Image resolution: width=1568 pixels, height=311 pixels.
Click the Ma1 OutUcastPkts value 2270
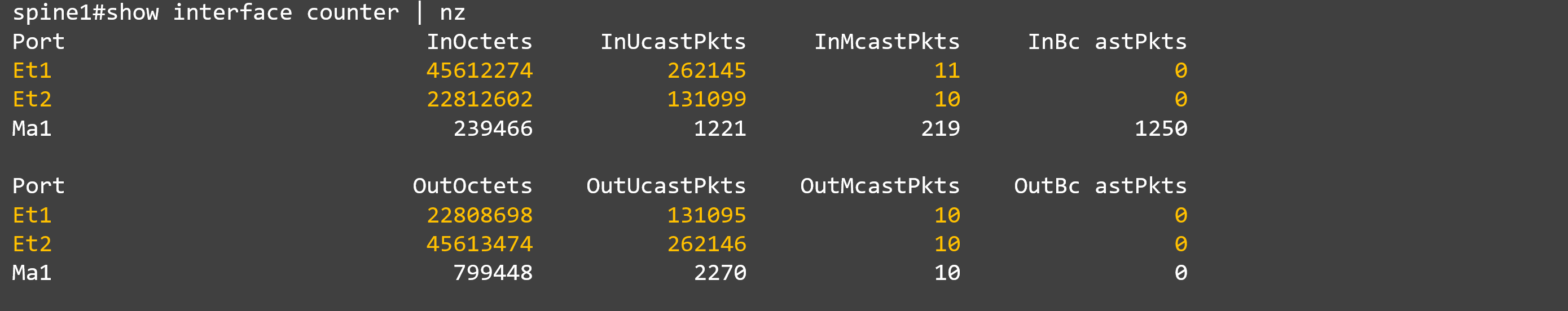(719, 273)
